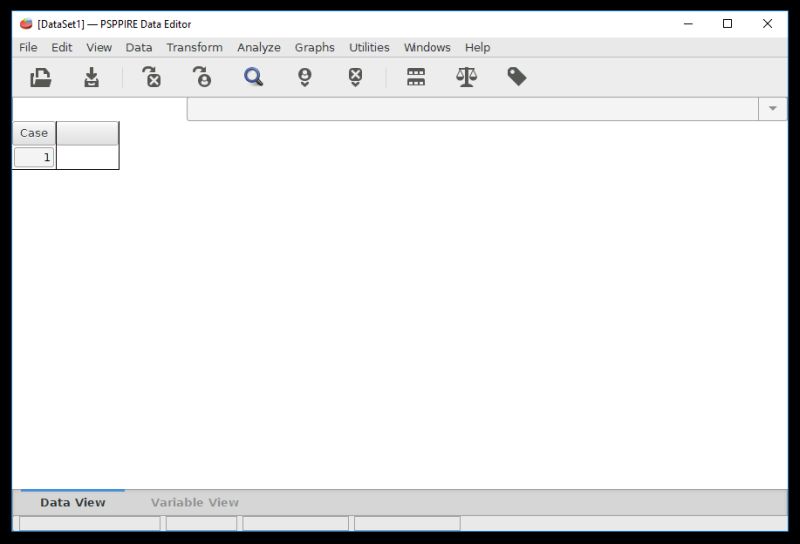
Task: Click the Open file toolbar icon
Action: coord(40,78)
